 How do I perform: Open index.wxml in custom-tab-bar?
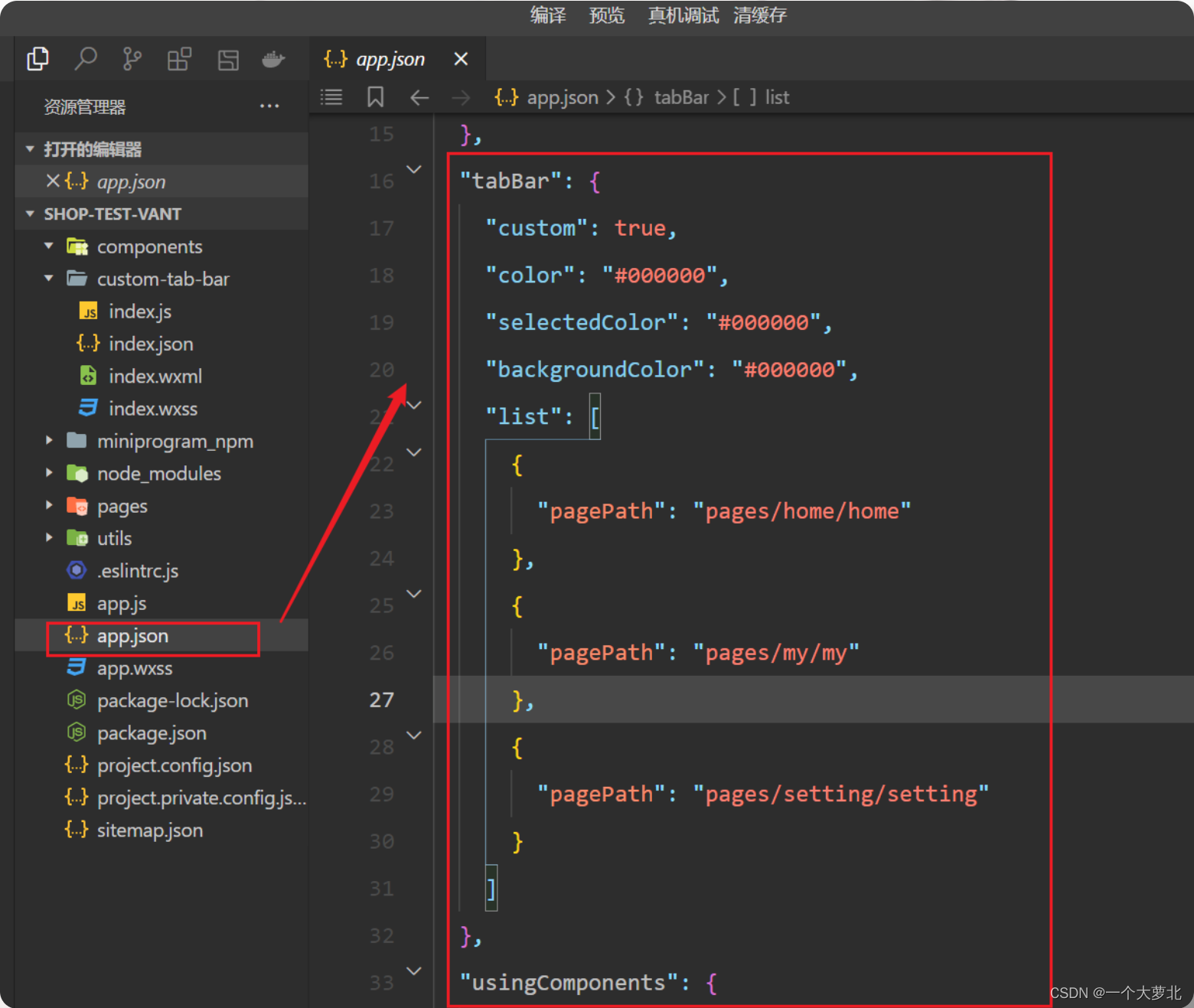click(155, 376)
